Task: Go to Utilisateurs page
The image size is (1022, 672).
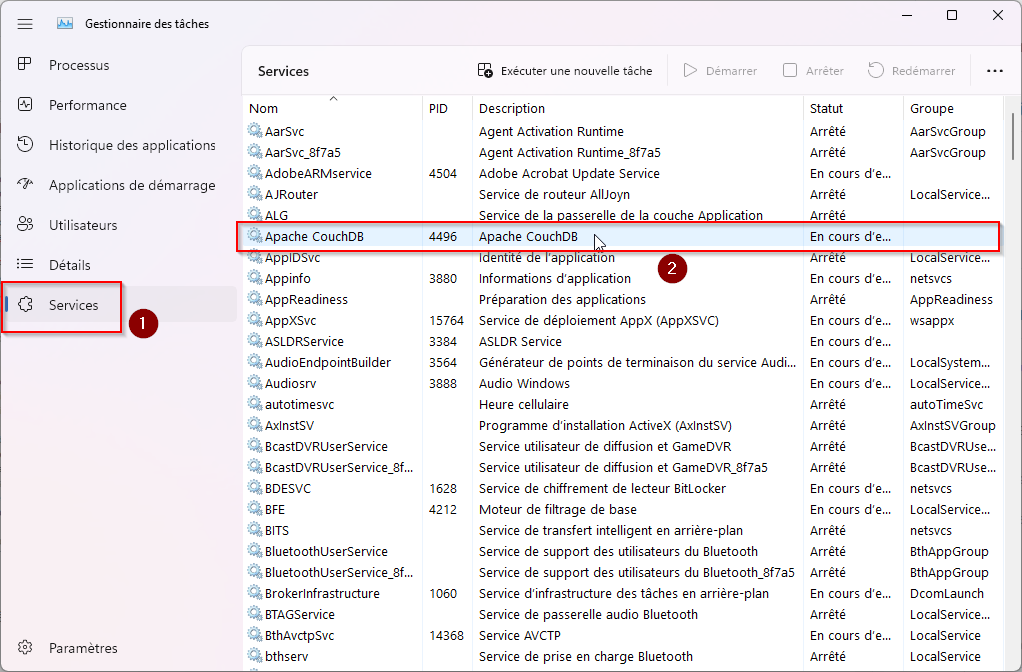Action: [x=83, y=225]
